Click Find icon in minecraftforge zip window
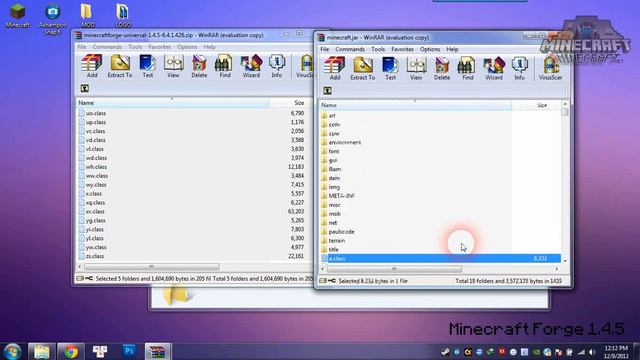640x360 pixels. click(x=224, y=66)
